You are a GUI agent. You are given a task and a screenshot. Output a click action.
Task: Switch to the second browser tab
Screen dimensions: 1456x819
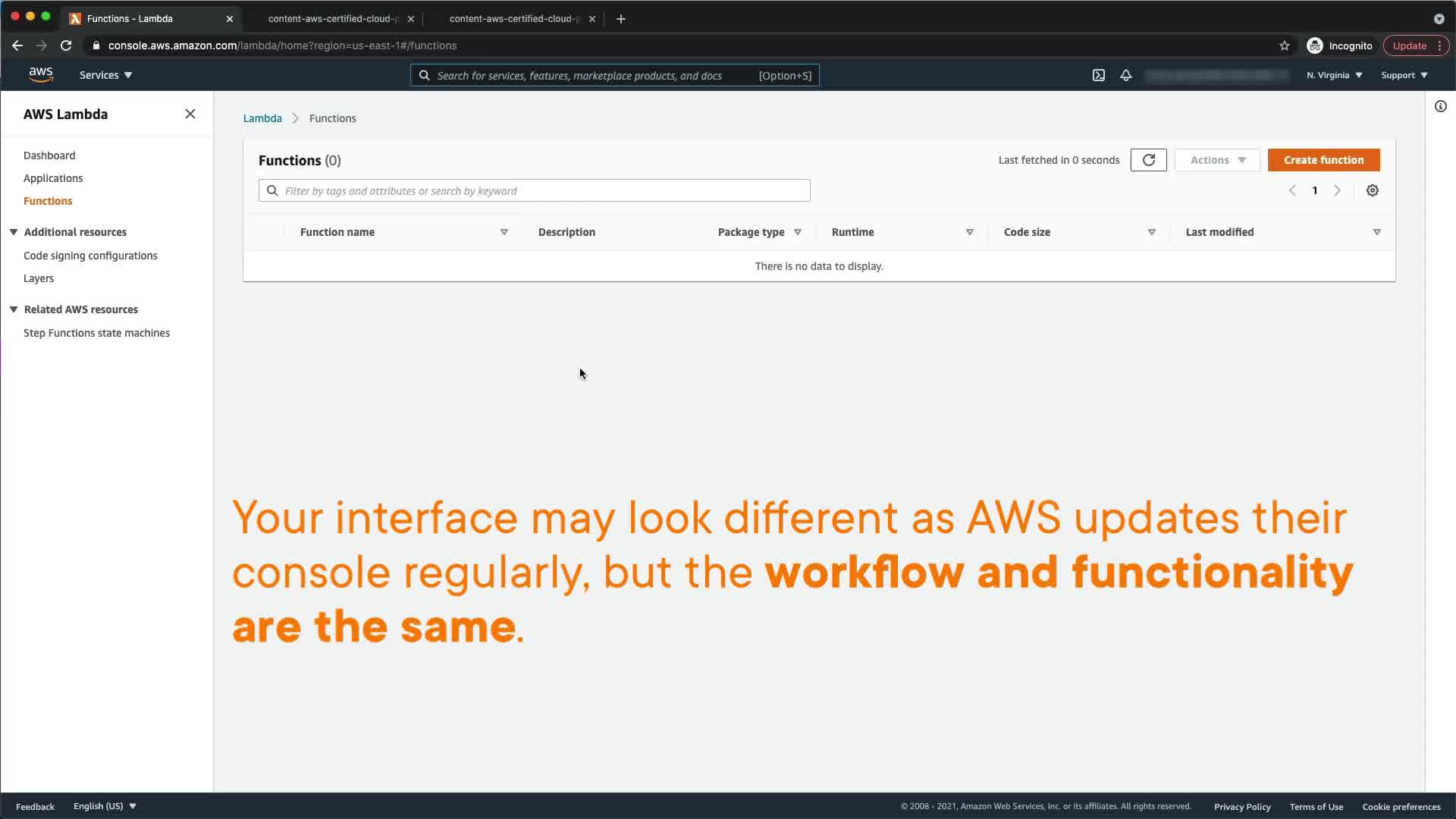tap(334, 18)
